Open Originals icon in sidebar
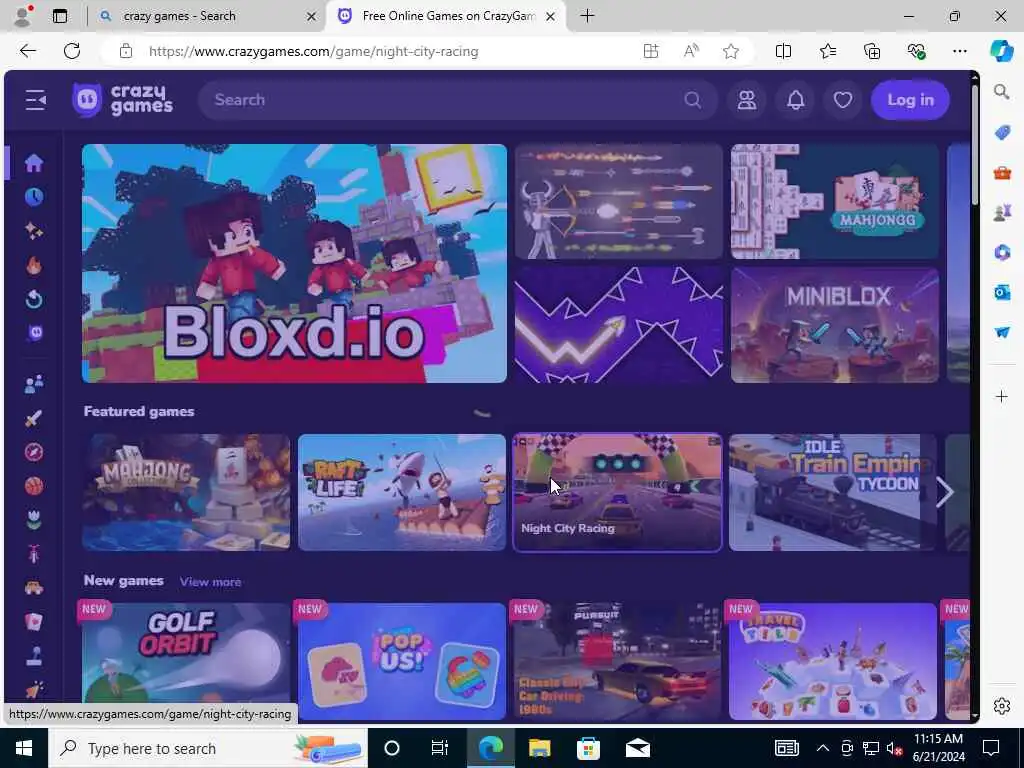1024x768 pixels. [35, 333]
